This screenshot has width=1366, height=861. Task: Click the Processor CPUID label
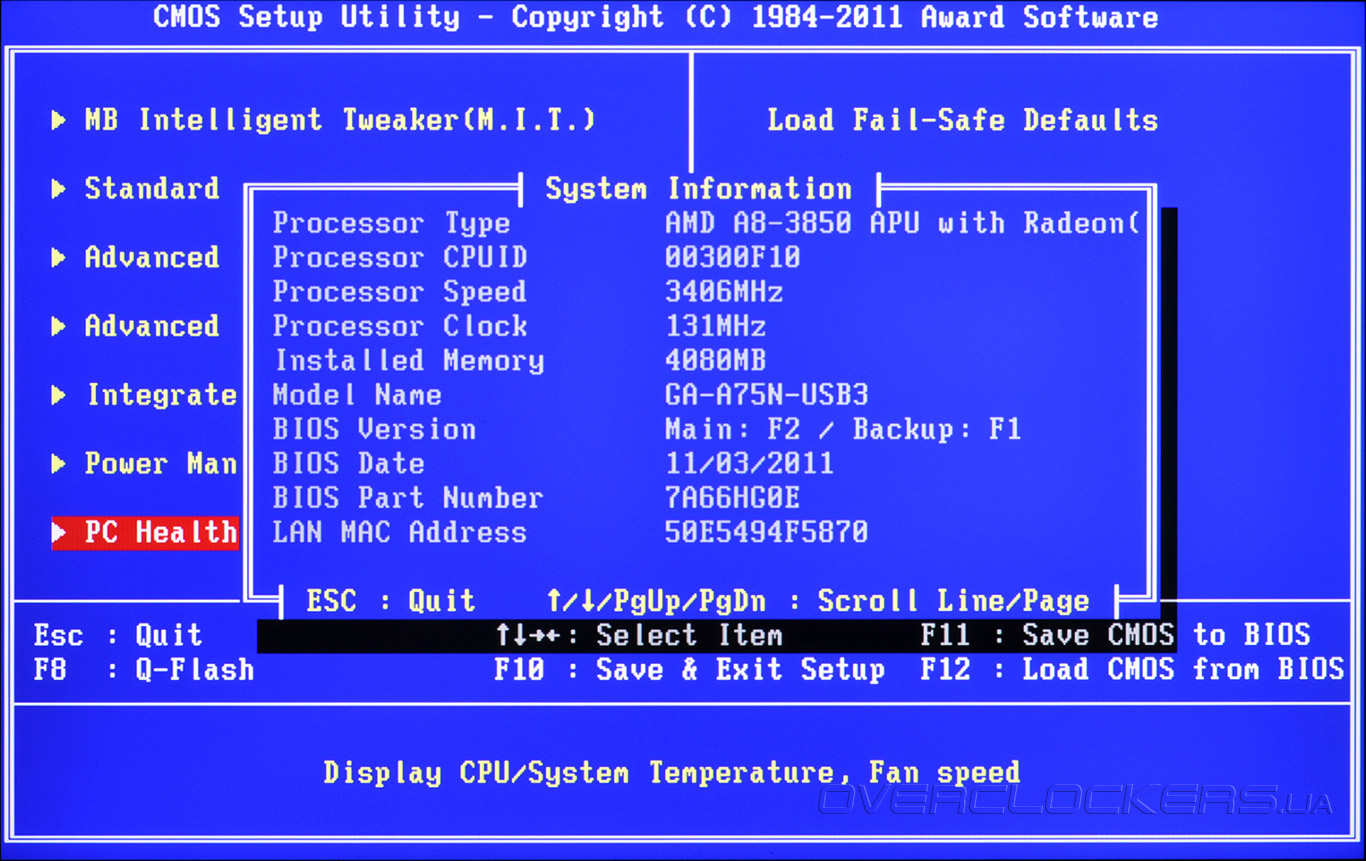click(400, 257)
